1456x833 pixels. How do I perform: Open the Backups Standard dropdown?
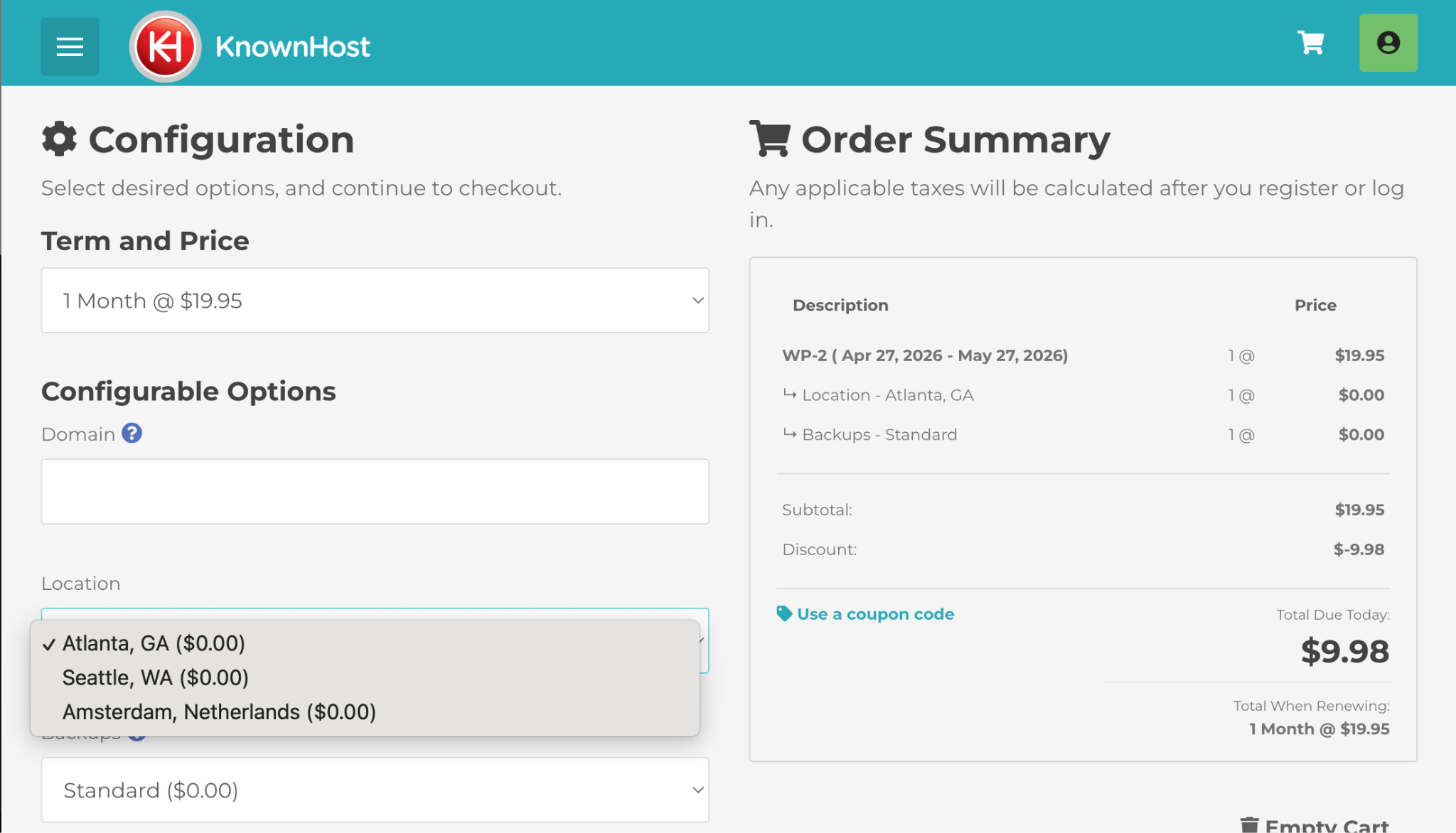pos(375,790)
